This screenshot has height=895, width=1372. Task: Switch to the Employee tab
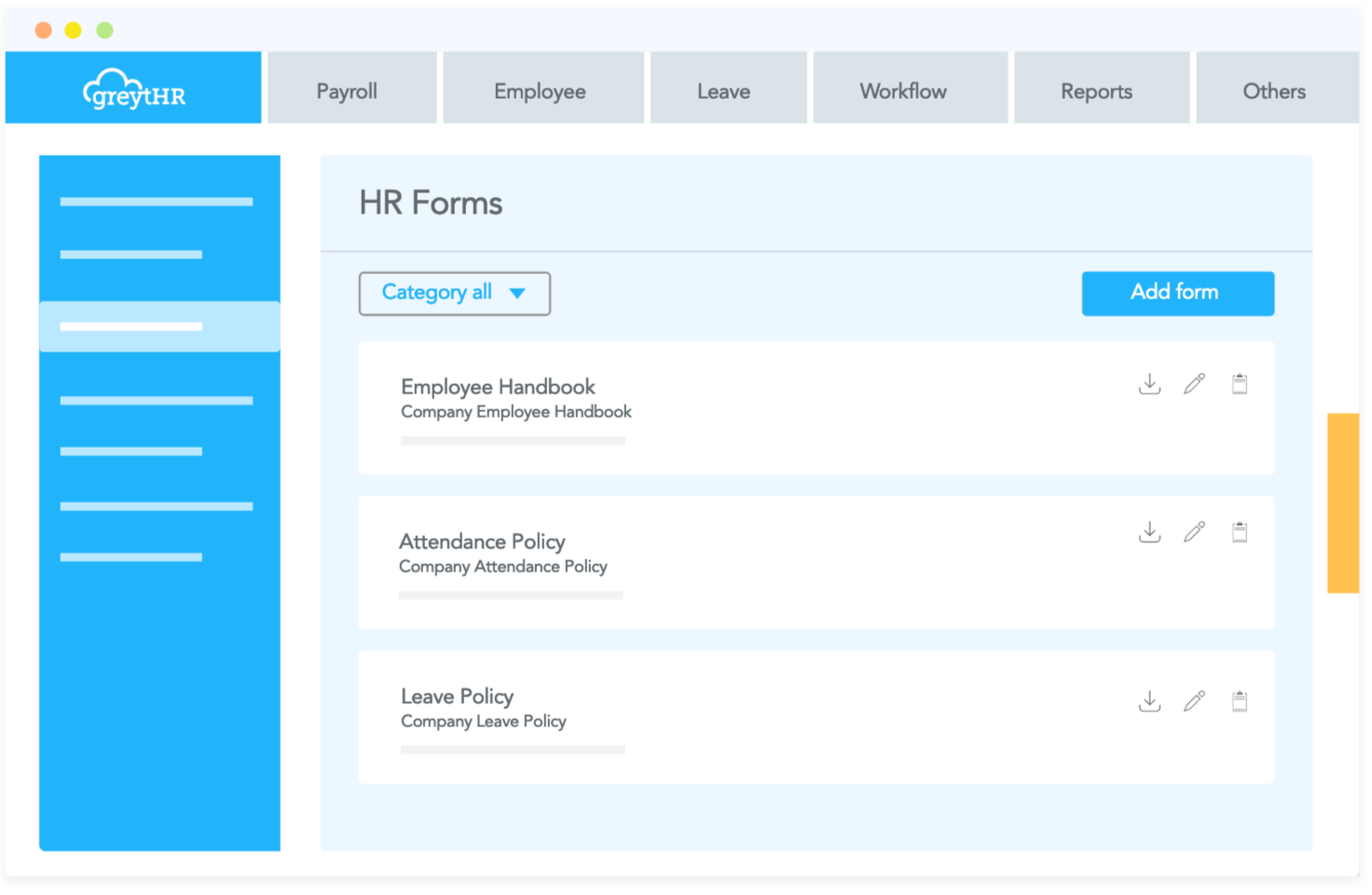pos(540,91)
